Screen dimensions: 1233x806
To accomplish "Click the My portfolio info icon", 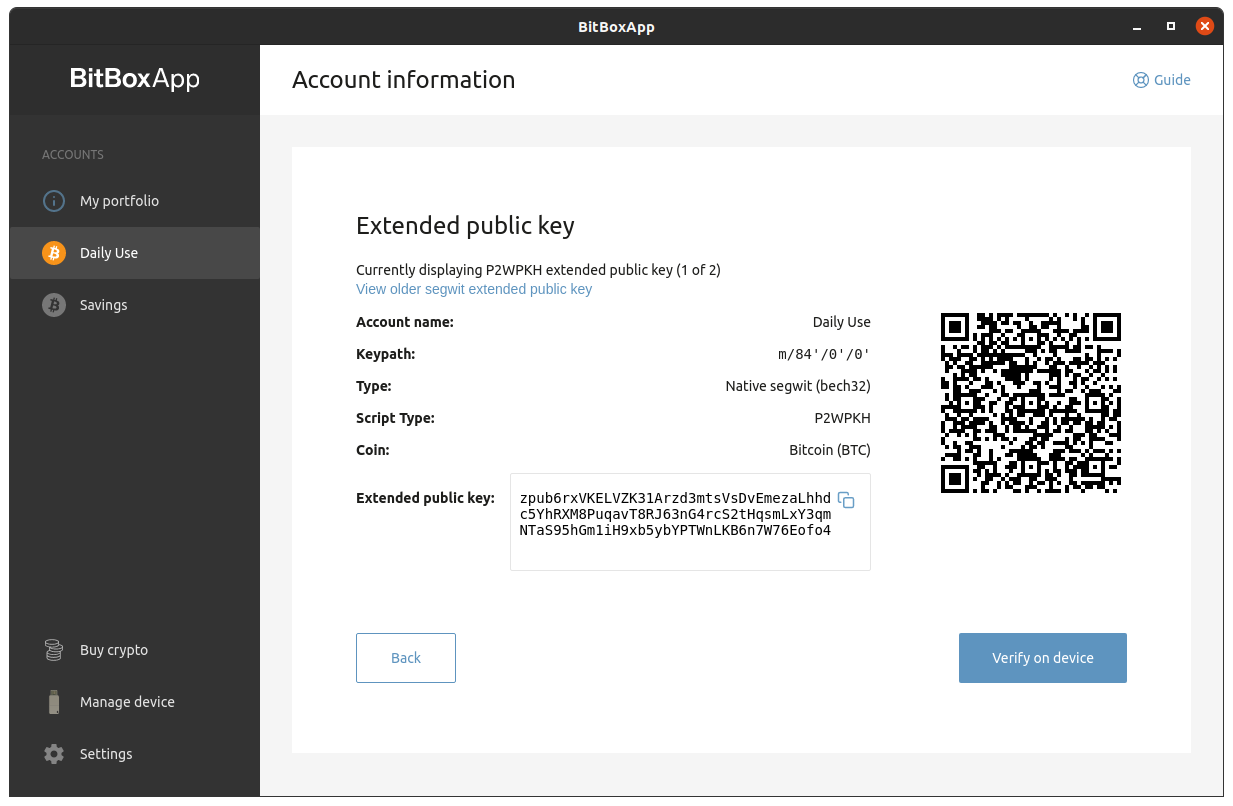I will coord(54,201).
